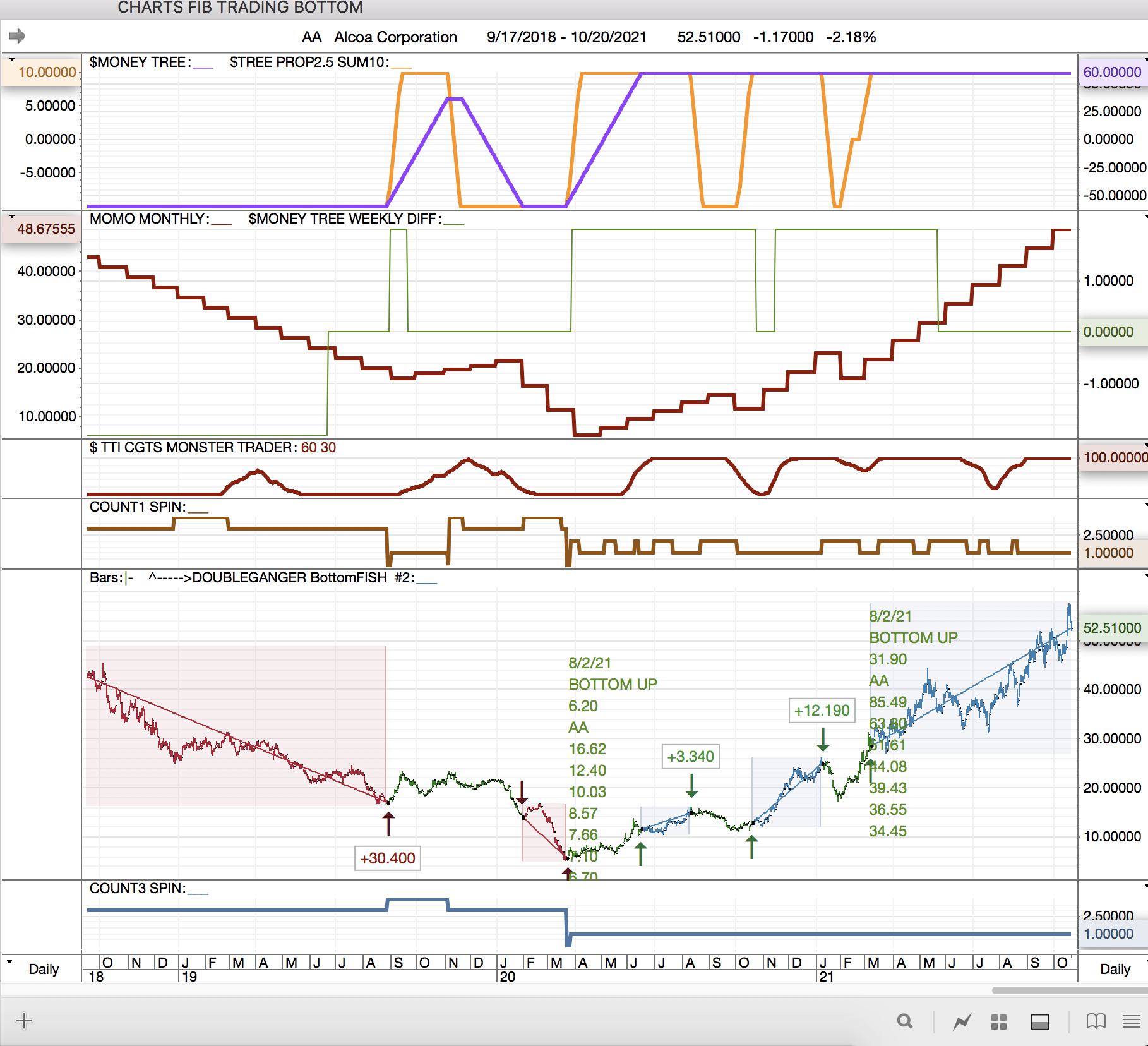Click the gray forward arrow icon
This screenshot has width=1148, height=1046.
[x=17, y=36]
